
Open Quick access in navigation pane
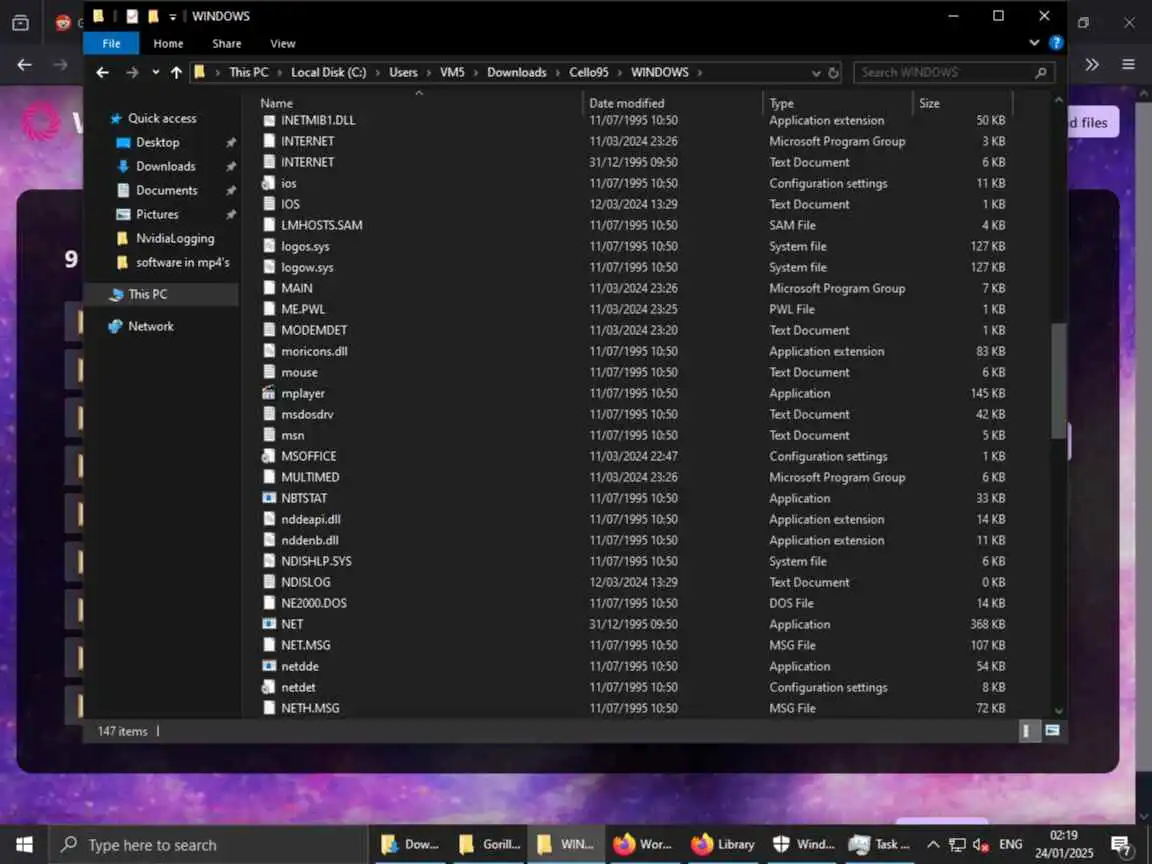pyautogui.click(x=162, y=118)
